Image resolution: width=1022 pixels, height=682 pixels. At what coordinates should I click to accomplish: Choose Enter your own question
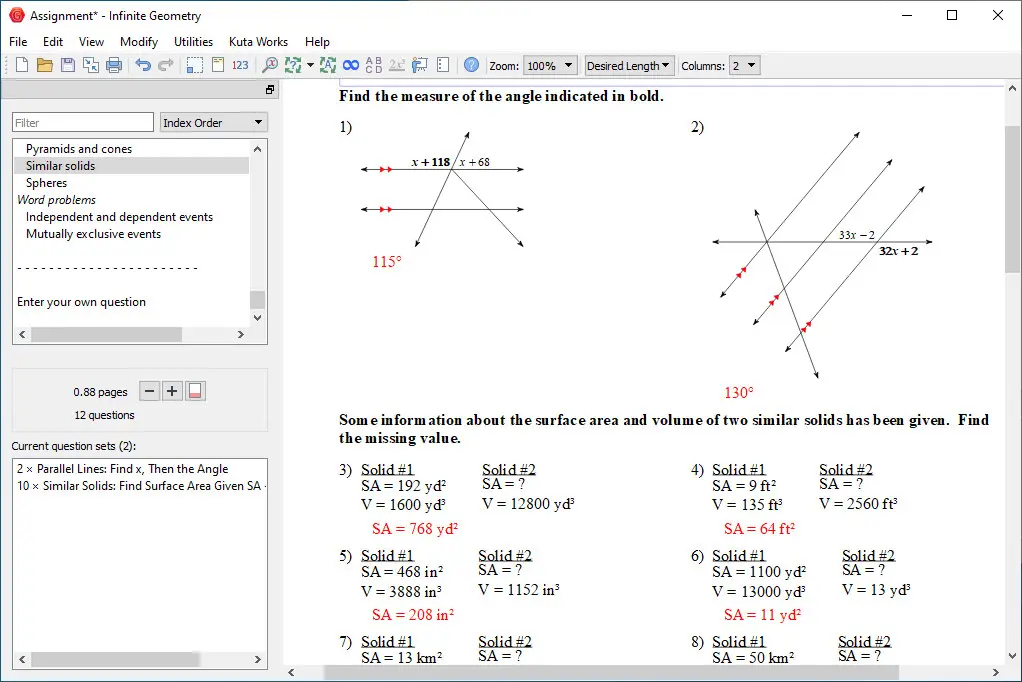coord(81,302)
